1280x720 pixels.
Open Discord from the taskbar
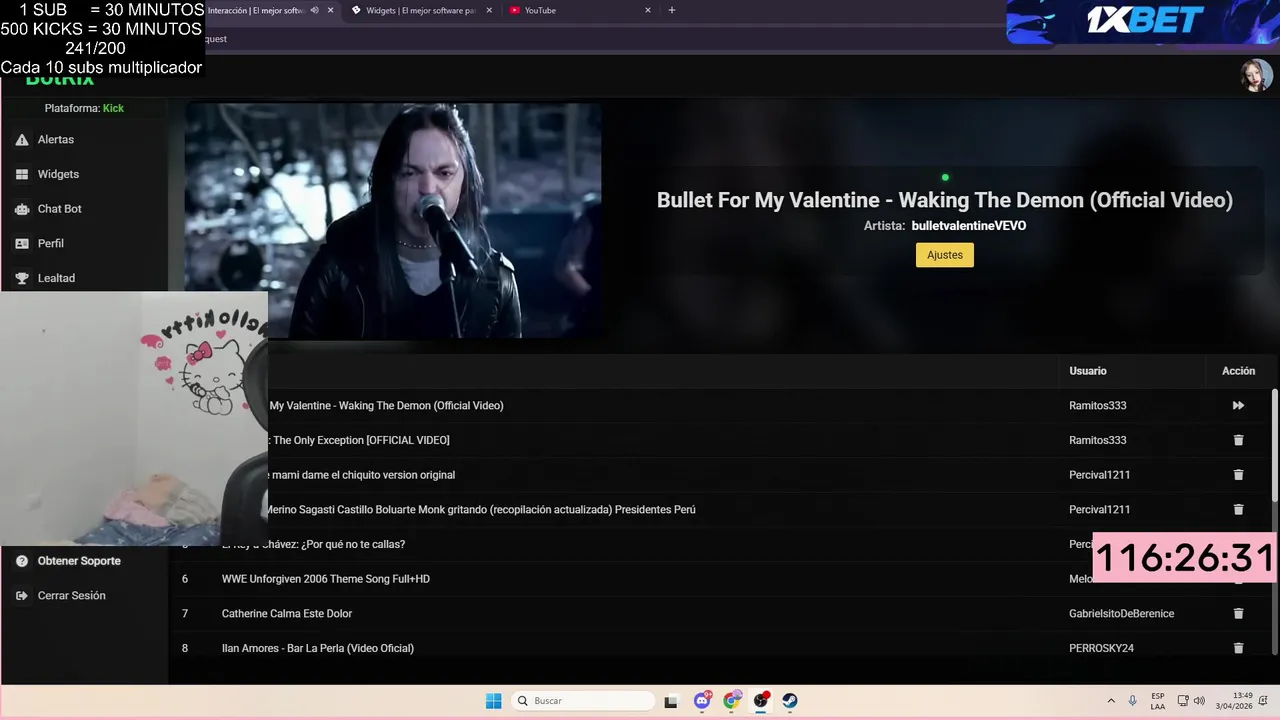pyautogui.click(x=702, y=701)
